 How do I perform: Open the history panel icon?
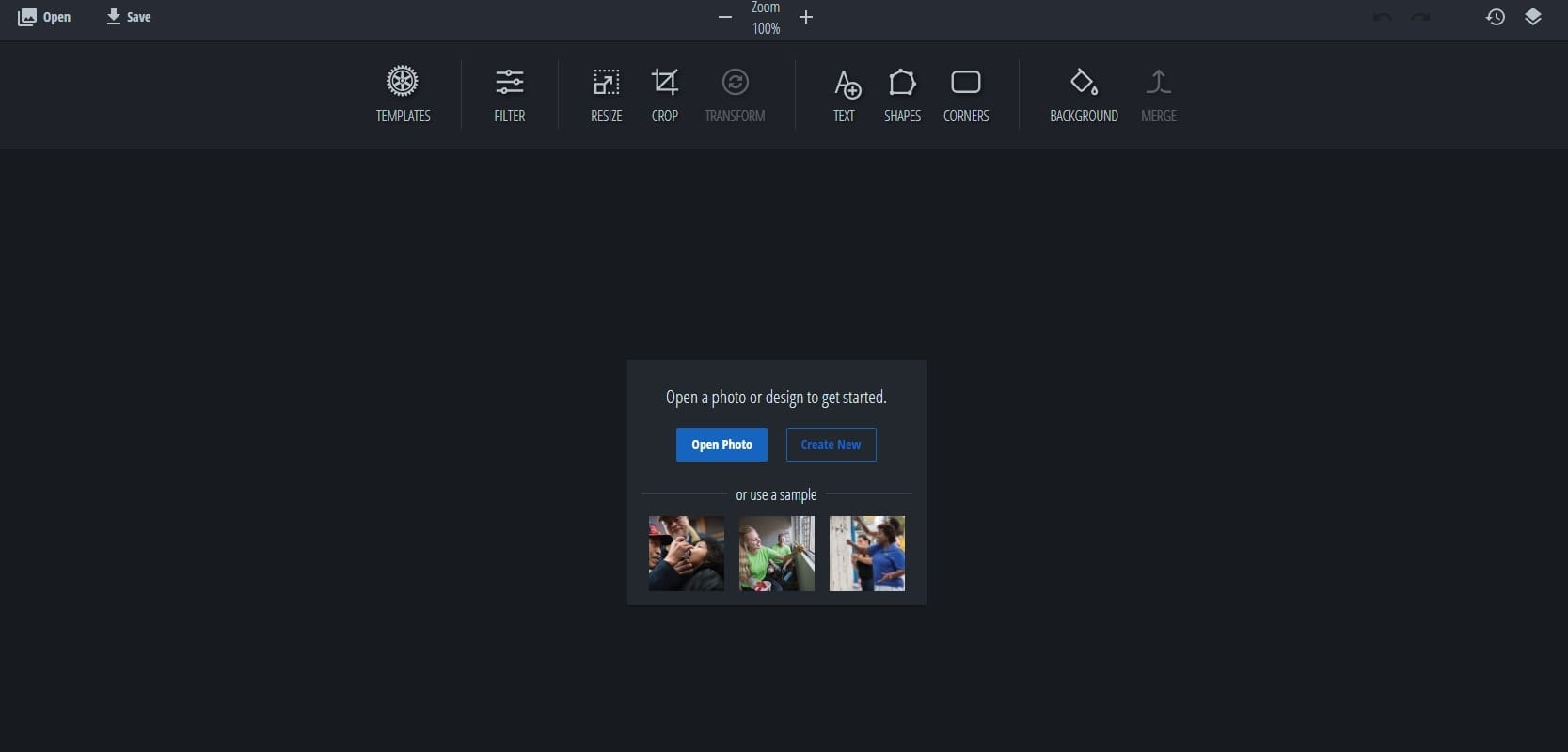pyautogui.click(x=1496, y=17)
